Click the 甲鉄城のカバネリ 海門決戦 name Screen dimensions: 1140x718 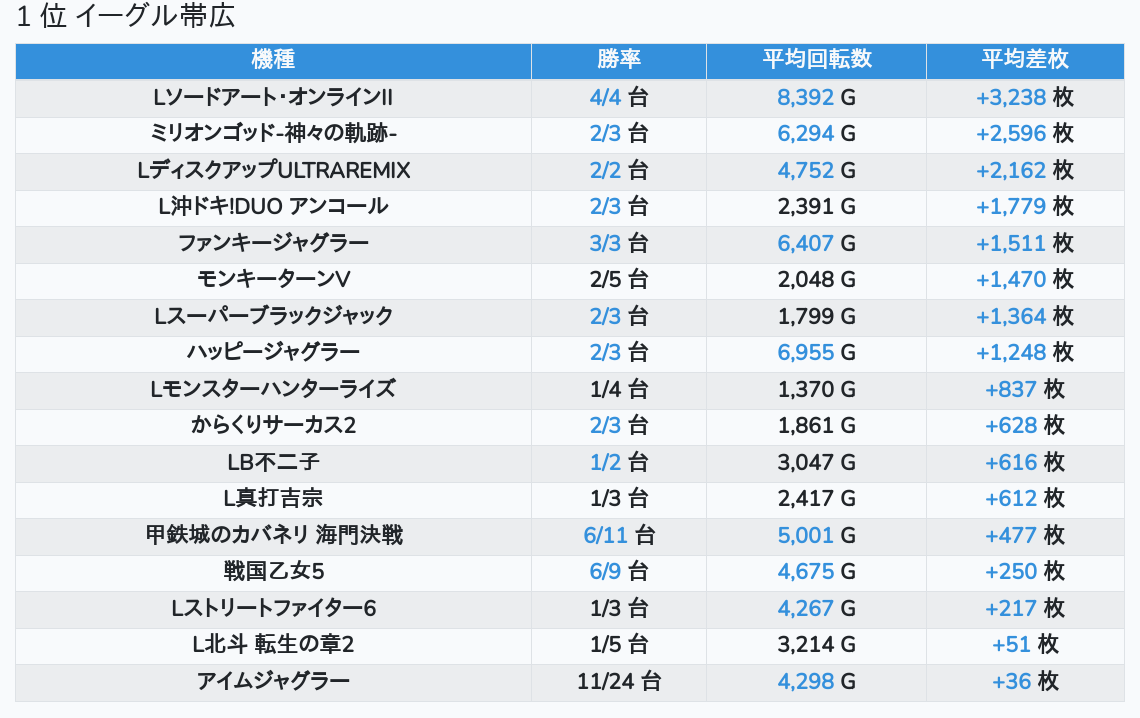(x=273, y=536)
